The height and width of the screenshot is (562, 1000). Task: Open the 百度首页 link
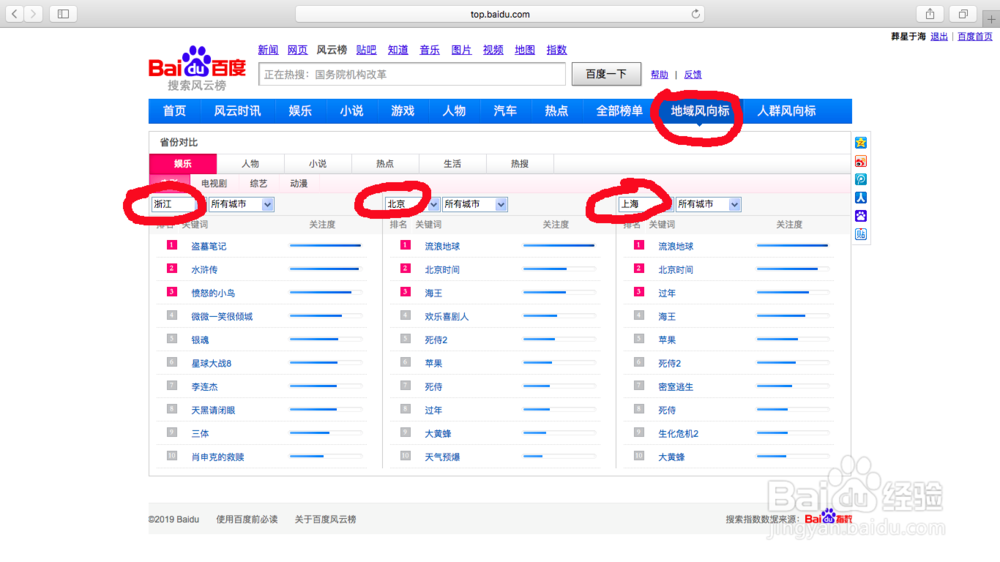tap(974, 37)
